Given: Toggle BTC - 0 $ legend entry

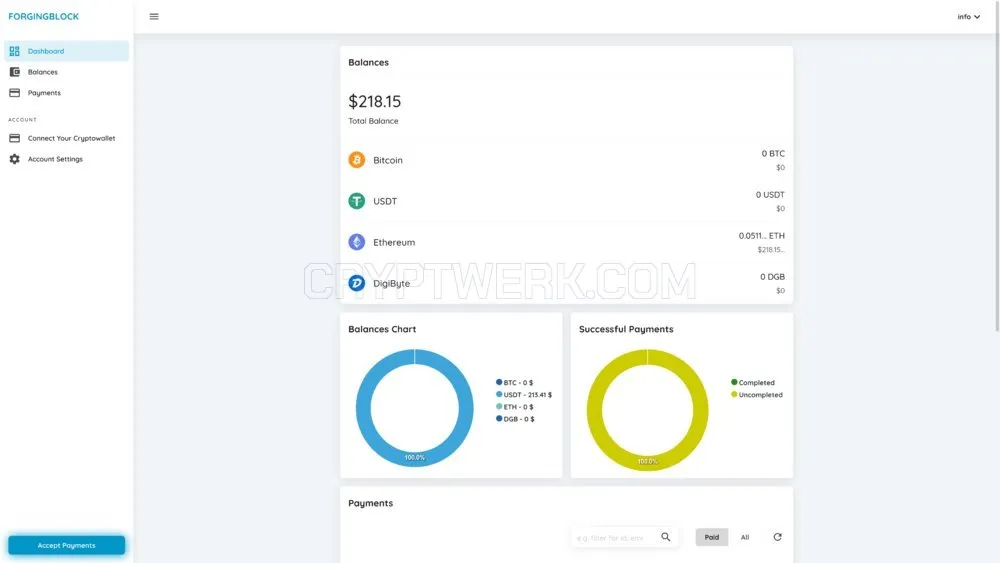Looking at the screenshot, I should [514, 383].
